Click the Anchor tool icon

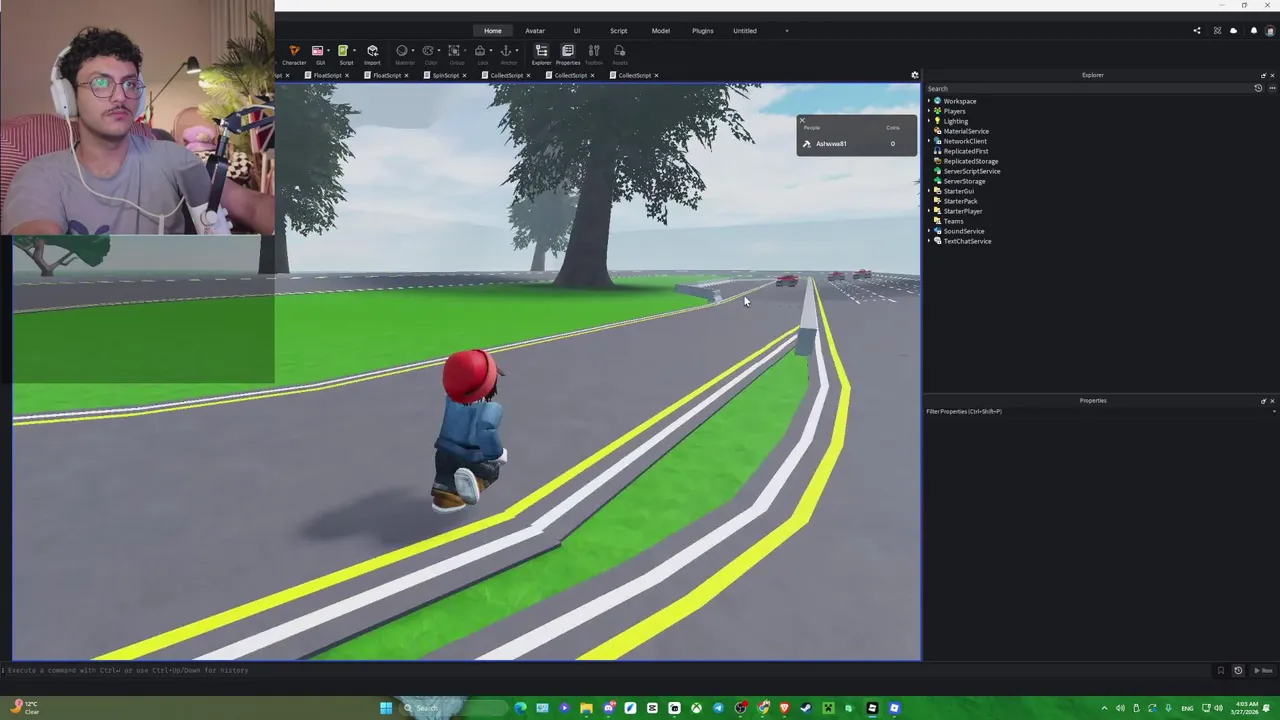[506, 51]
